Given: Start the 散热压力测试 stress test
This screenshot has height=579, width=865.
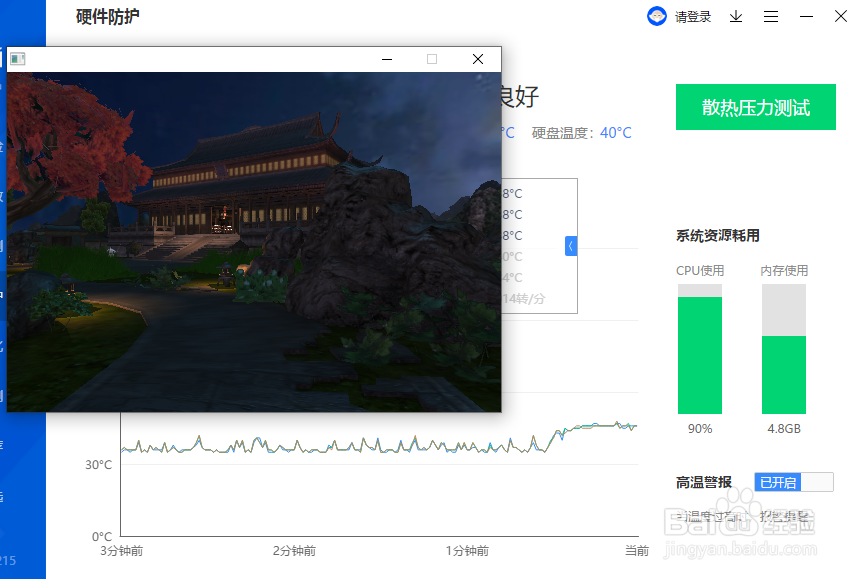Looking at the screenshot, I should point(755,107).
